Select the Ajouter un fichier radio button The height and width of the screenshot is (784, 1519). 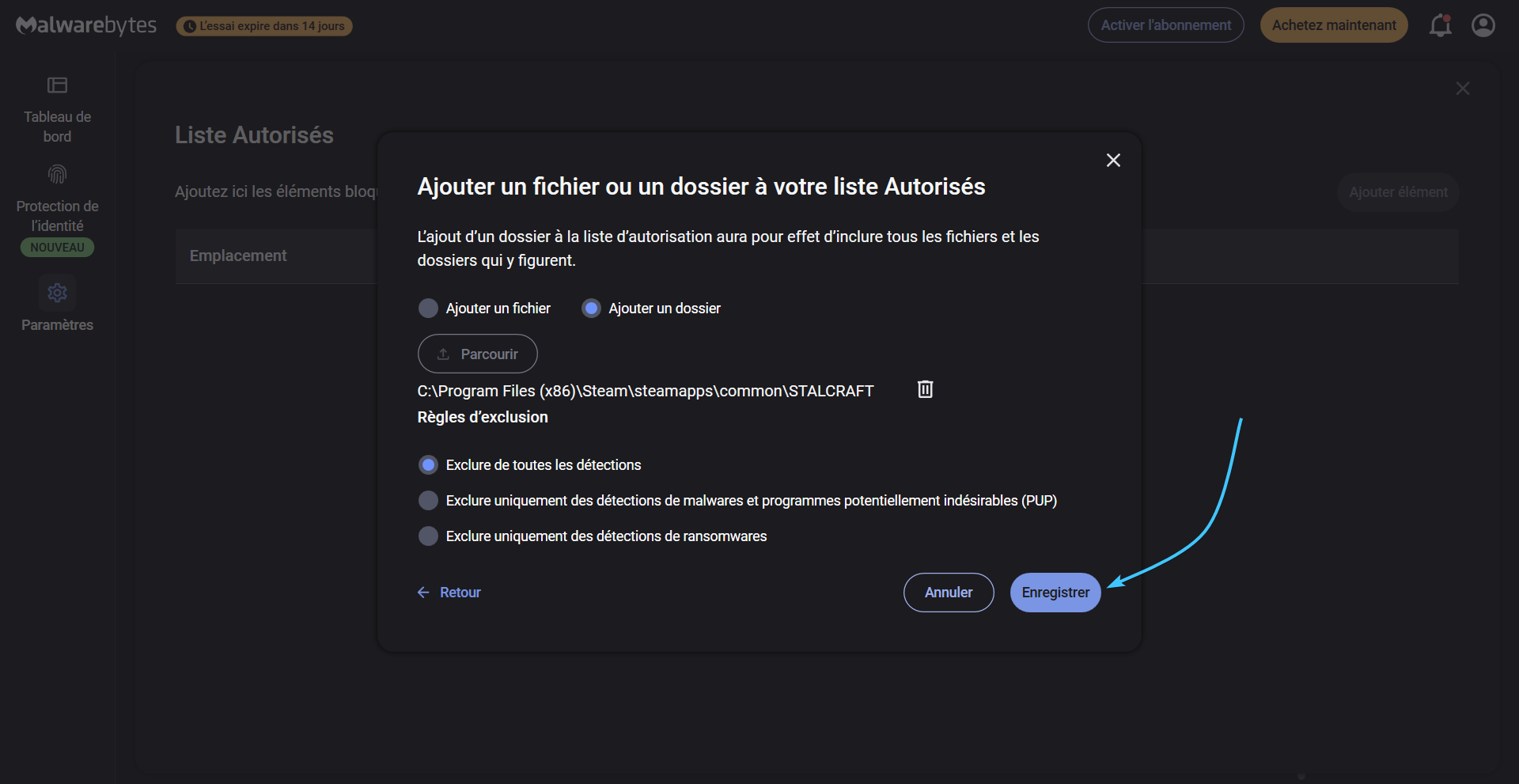[x=428, y=309]
